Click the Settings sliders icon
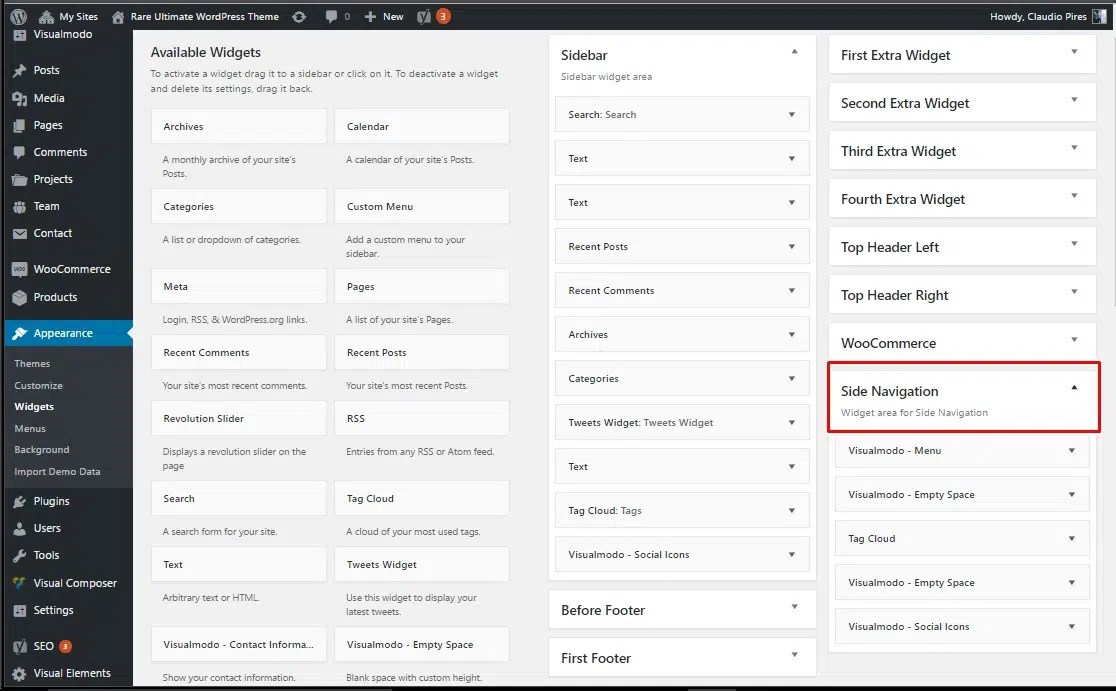Image resolution: width=1116 pixels, height=691 pixels. [20, 610]
